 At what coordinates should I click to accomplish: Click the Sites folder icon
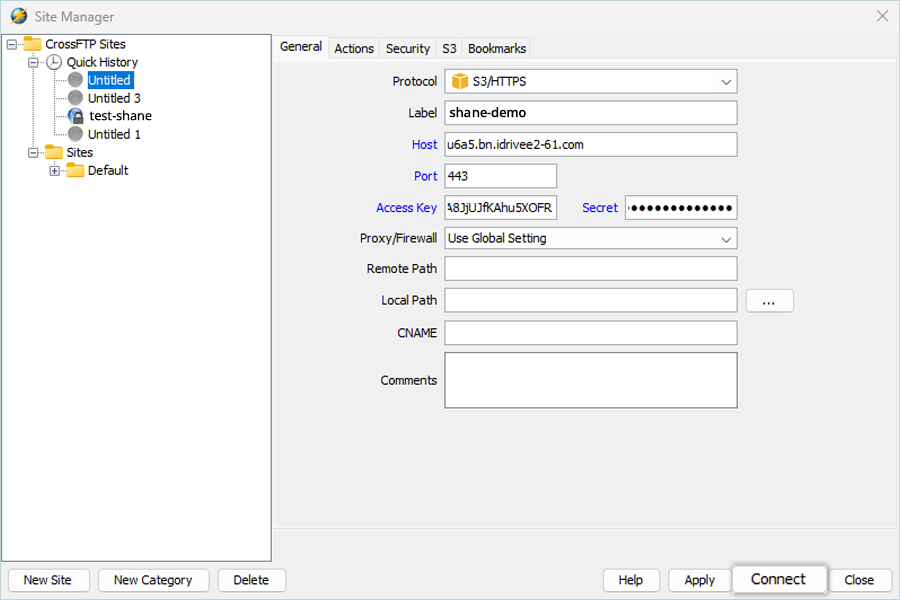pyautogui.click(x=54, y=152)
